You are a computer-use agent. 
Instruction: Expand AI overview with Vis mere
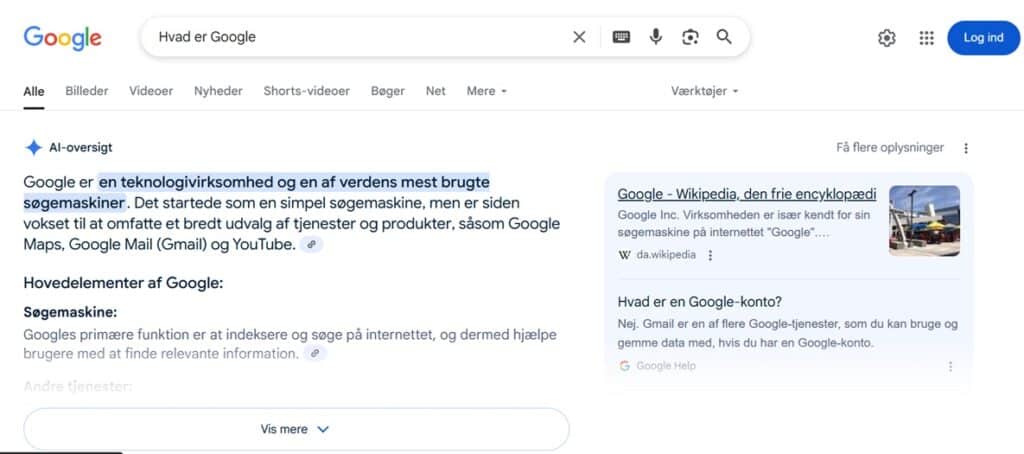coord(295,429)
